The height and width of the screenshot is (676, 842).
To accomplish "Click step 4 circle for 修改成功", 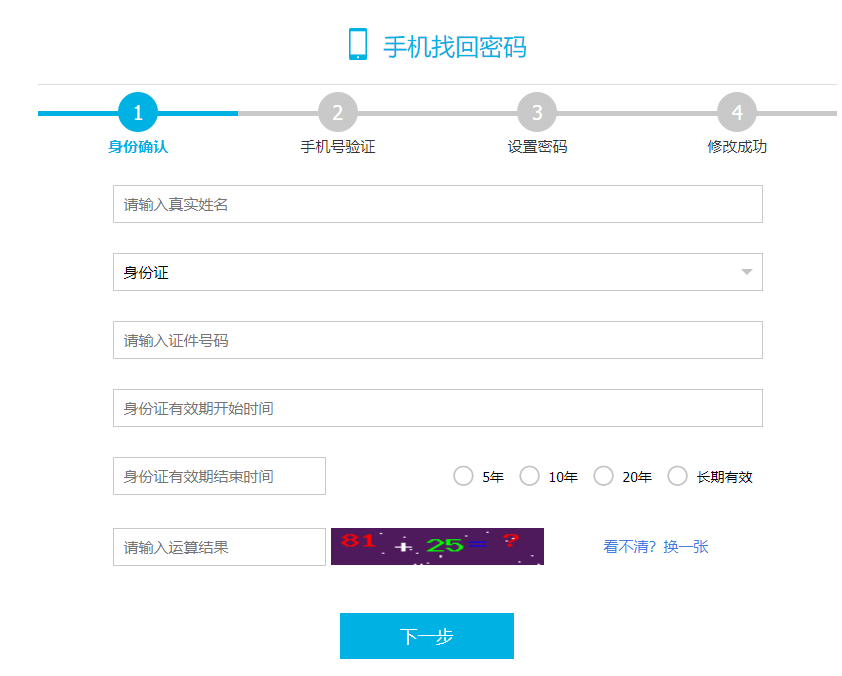I will pos(736,113).
